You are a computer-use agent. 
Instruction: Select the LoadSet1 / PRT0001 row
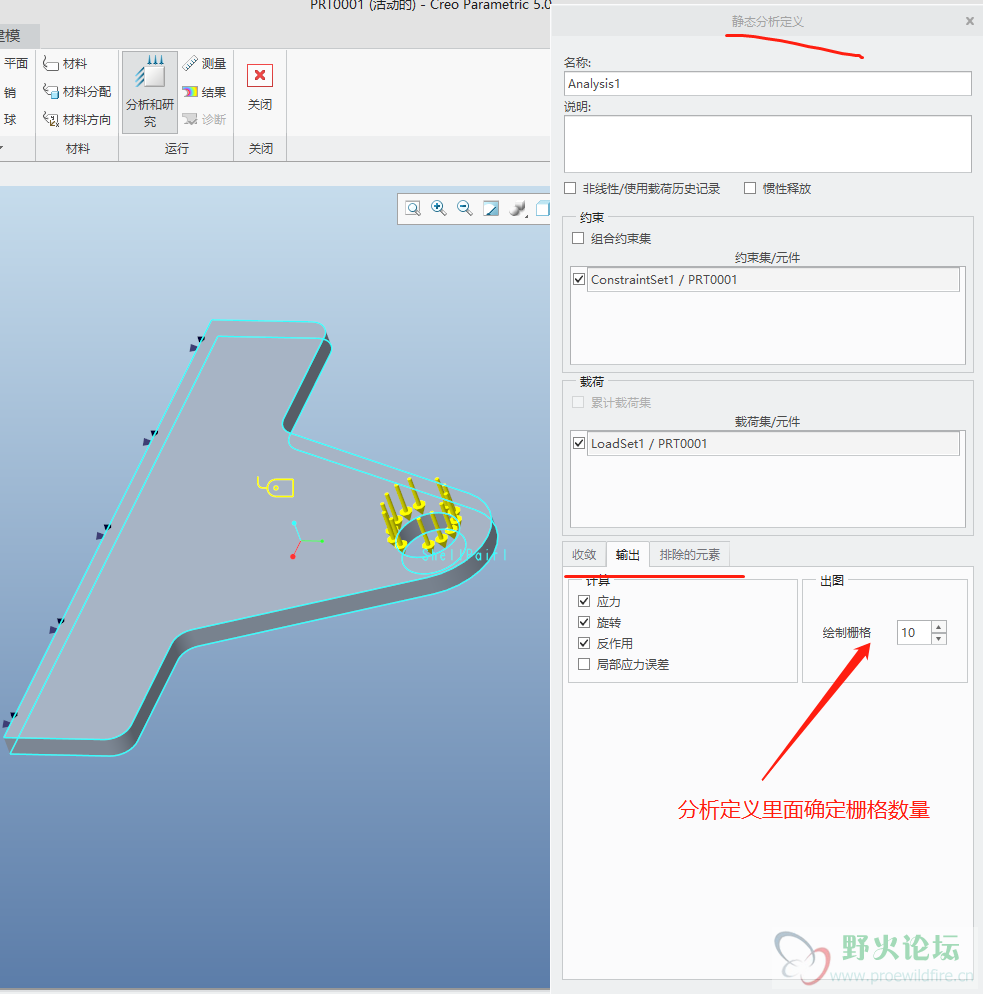[773, 444]
